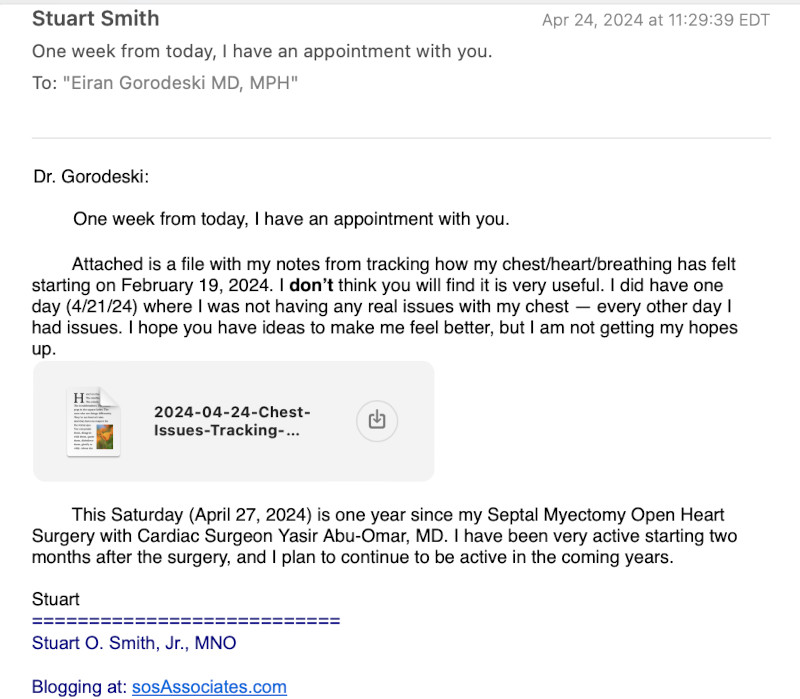
Task: Click the 2024-04-24-Chest-Issues-Tracking attachment filename
Action: point(232,421)
